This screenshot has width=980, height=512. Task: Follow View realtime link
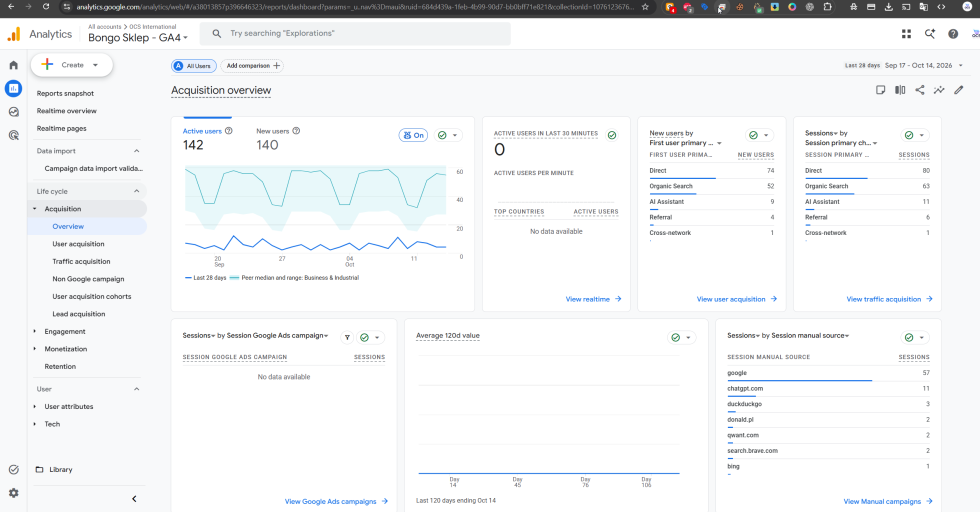coord(593,299)
